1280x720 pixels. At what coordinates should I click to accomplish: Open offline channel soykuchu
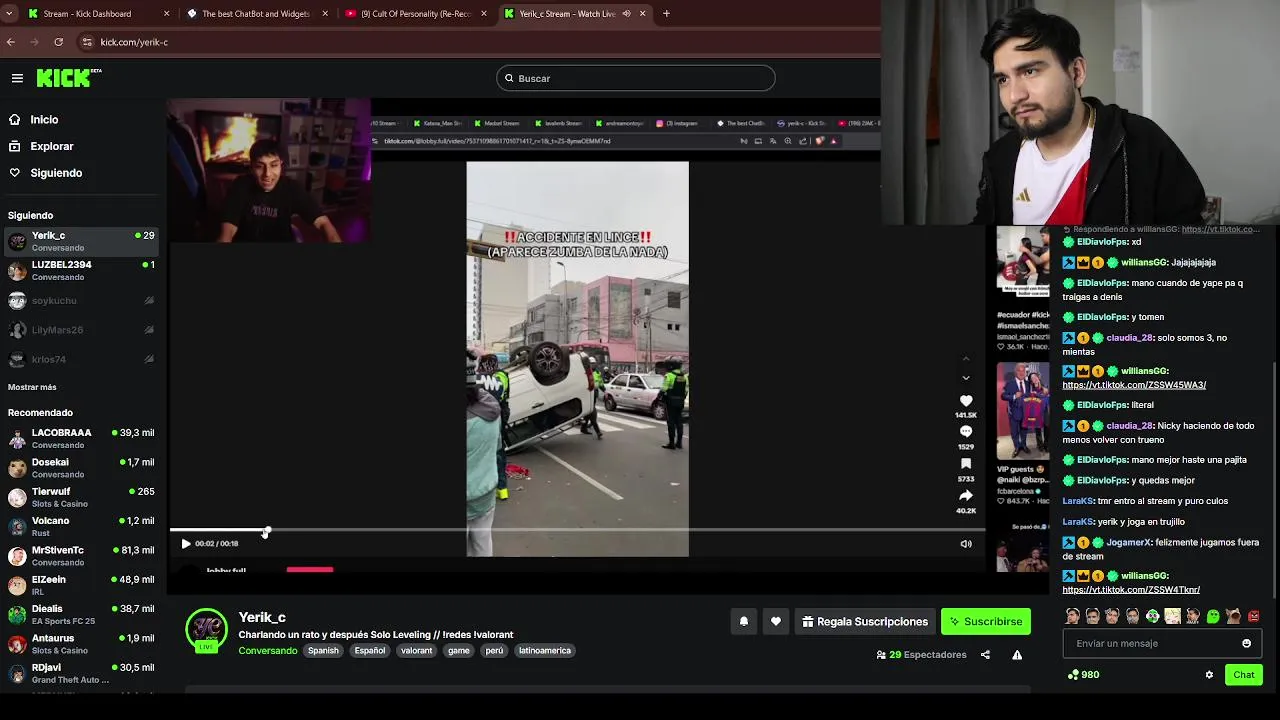coord(81,300)
